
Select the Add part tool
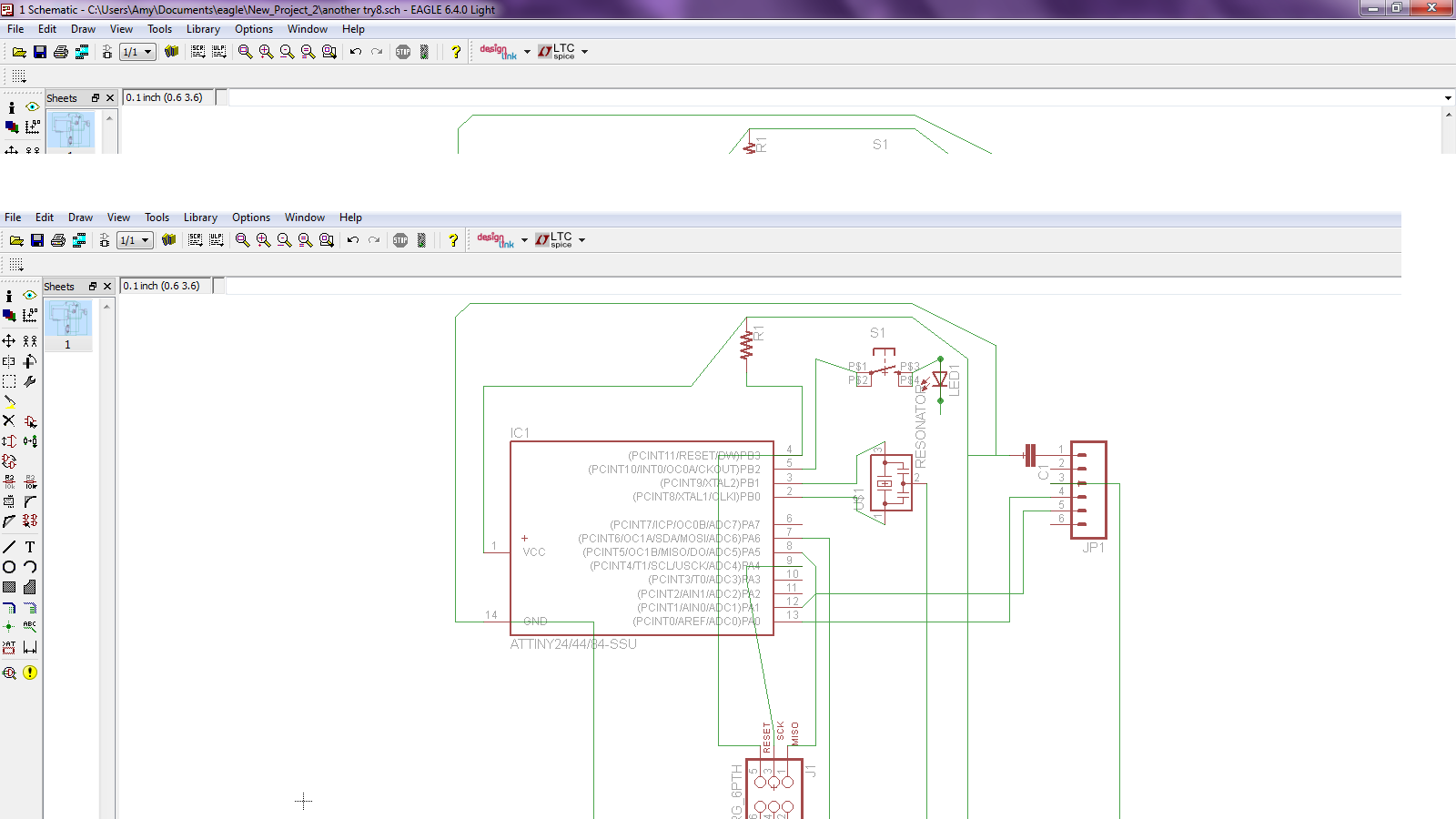click(x=30, y=421)
